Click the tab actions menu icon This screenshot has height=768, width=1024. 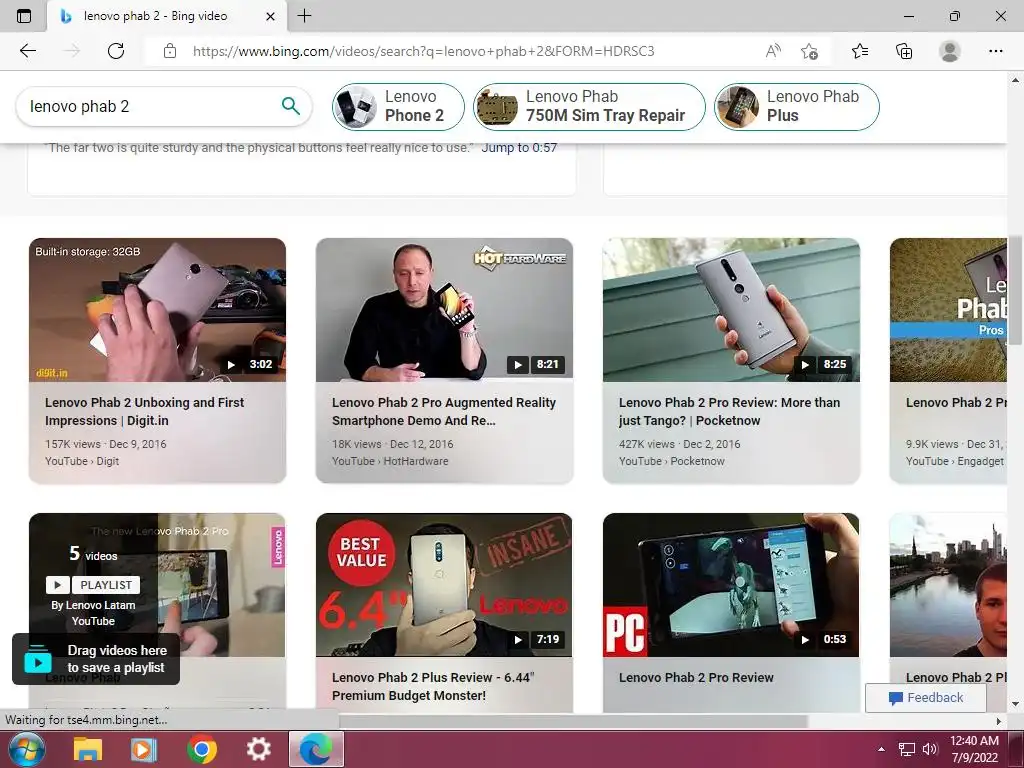24,16
